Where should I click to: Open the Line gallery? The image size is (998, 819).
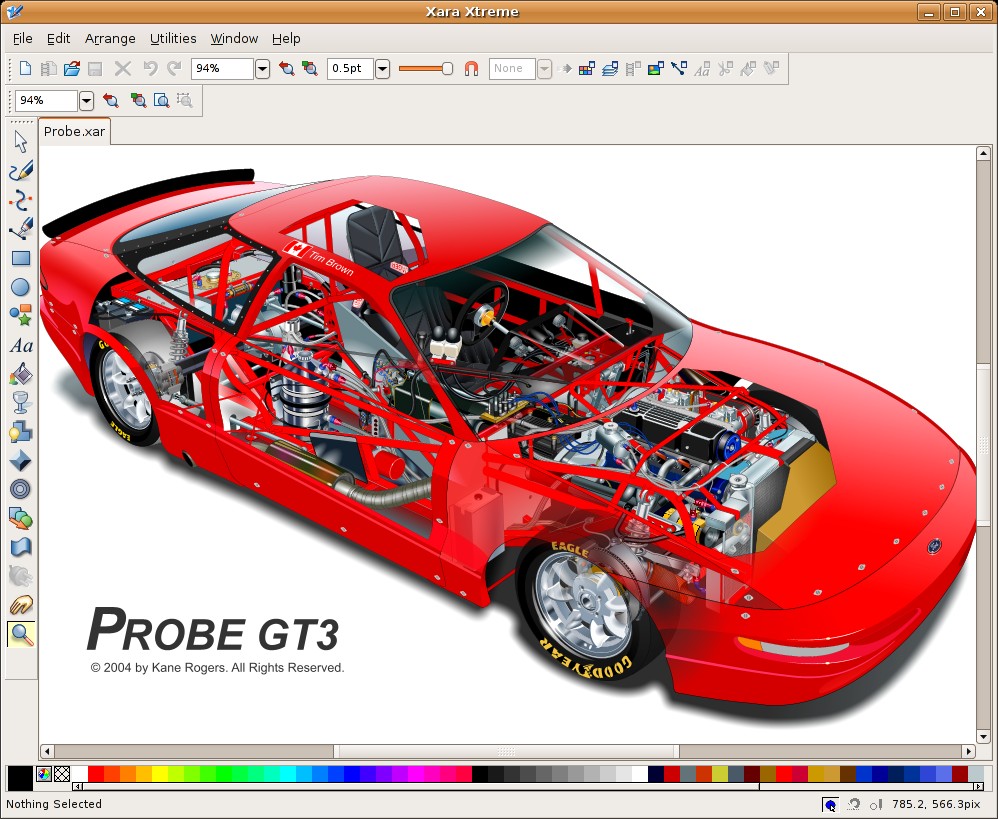point(678,68)
